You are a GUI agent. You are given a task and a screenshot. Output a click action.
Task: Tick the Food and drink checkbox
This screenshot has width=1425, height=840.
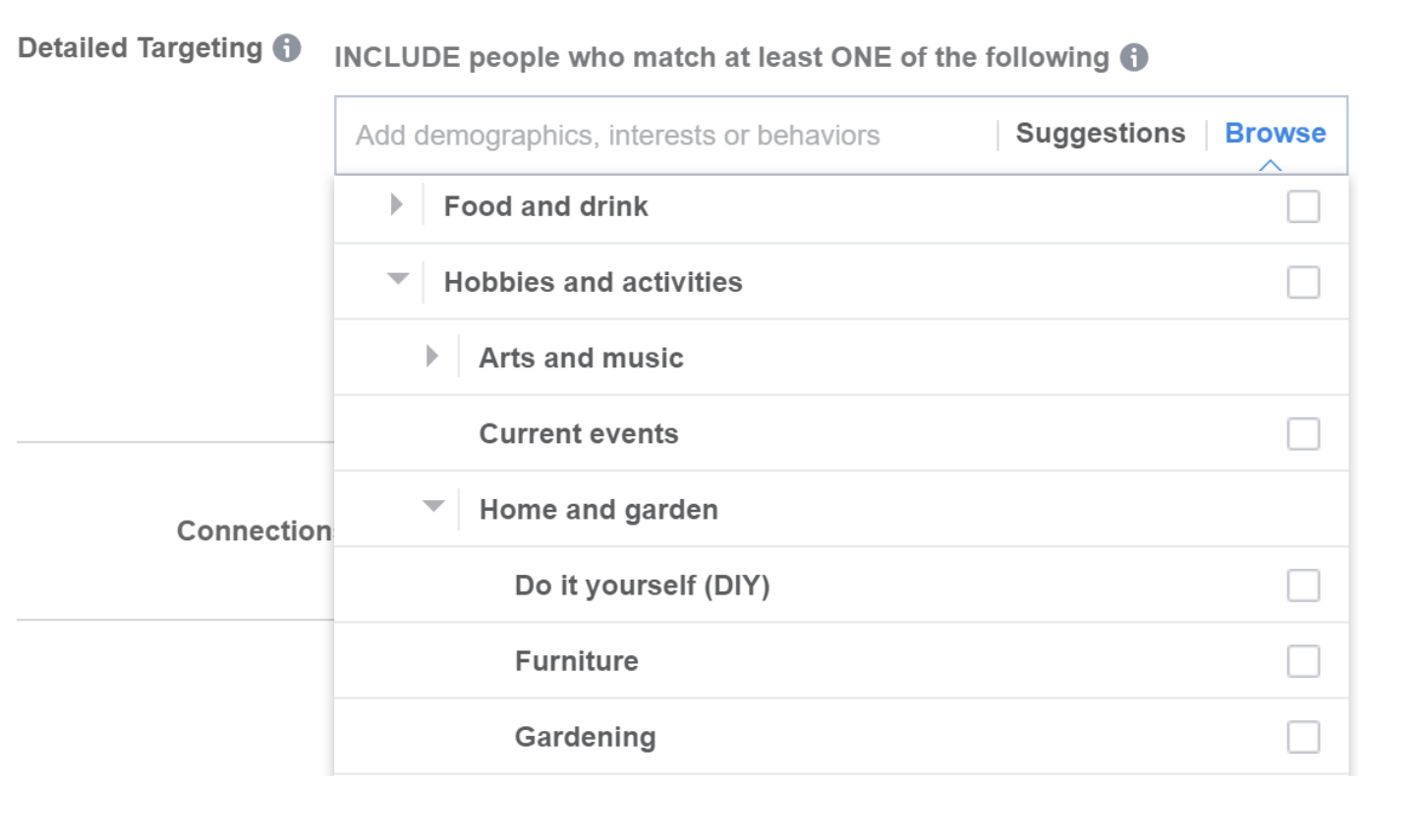pyautogui.click(x=1303, y=207)
